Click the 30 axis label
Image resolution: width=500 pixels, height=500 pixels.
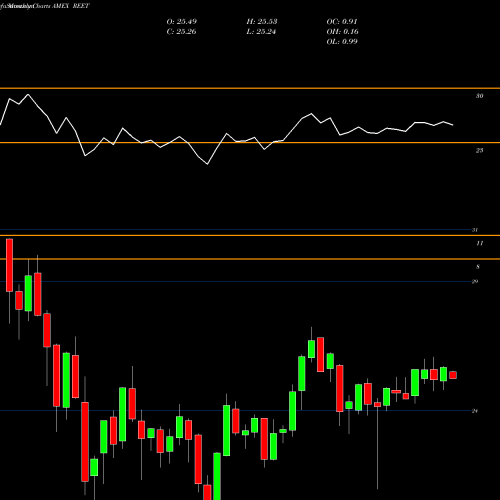pos(479,96)
